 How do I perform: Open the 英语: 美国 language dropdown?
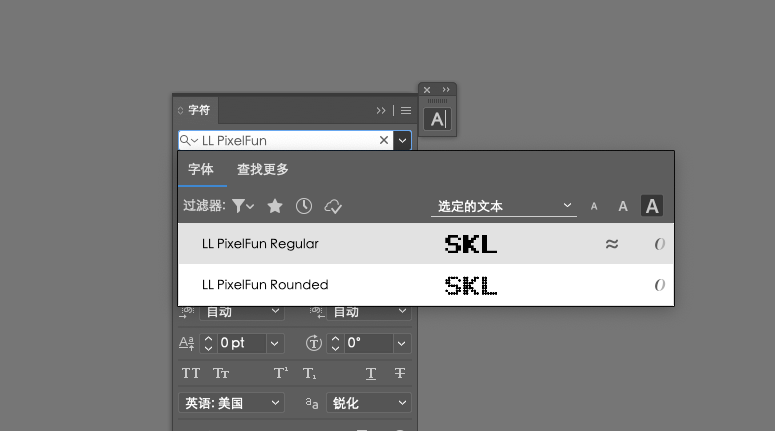(231, 403)
